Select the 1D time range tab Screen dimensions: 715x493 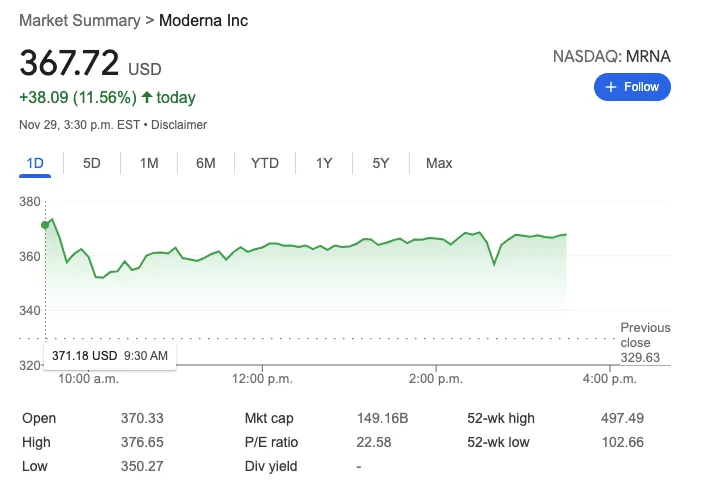tap(35, 163)
